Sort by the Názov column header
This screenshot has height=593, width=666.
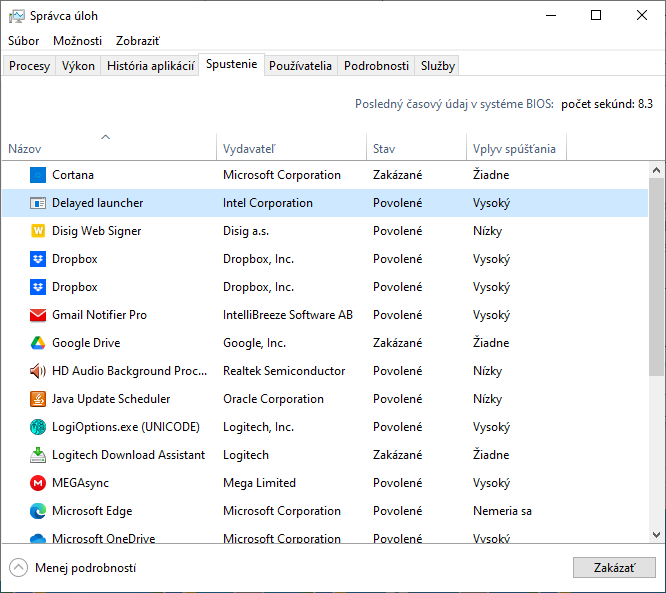(x=110, y=147)
